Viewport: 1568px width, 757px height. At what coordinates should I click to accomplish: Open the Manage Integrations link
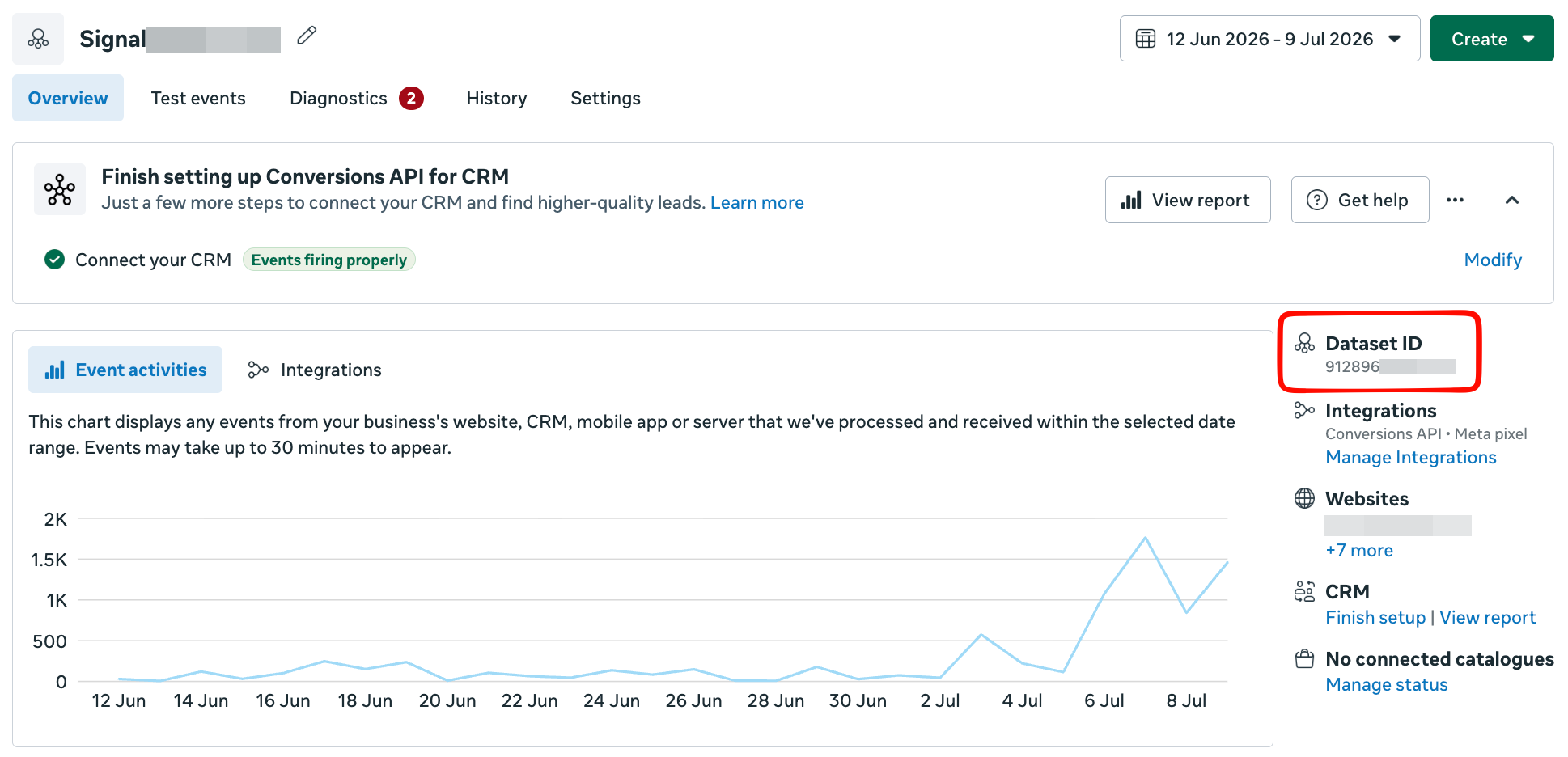pyautogui.click(x=1410, y=457)
